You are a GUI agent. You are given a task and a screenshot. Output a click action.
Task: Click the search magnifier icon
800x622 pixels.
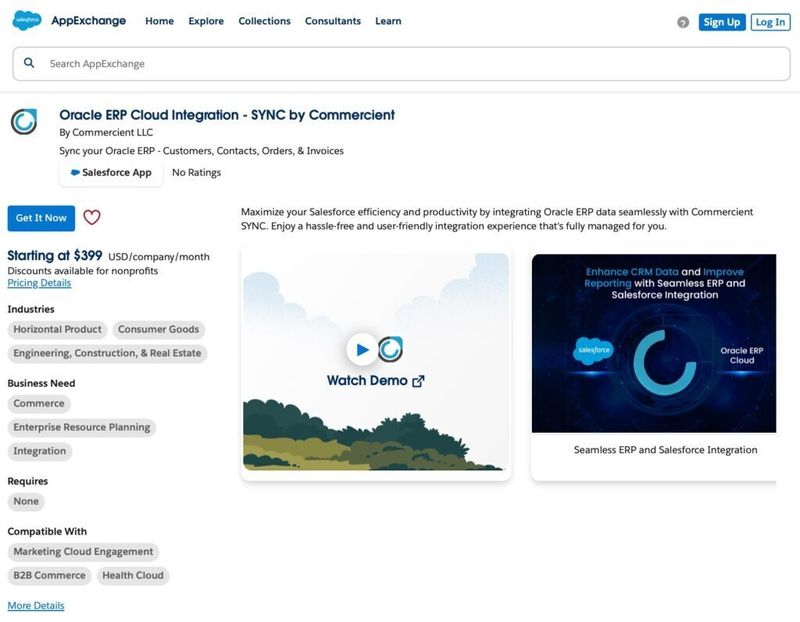tap(29, 63)
